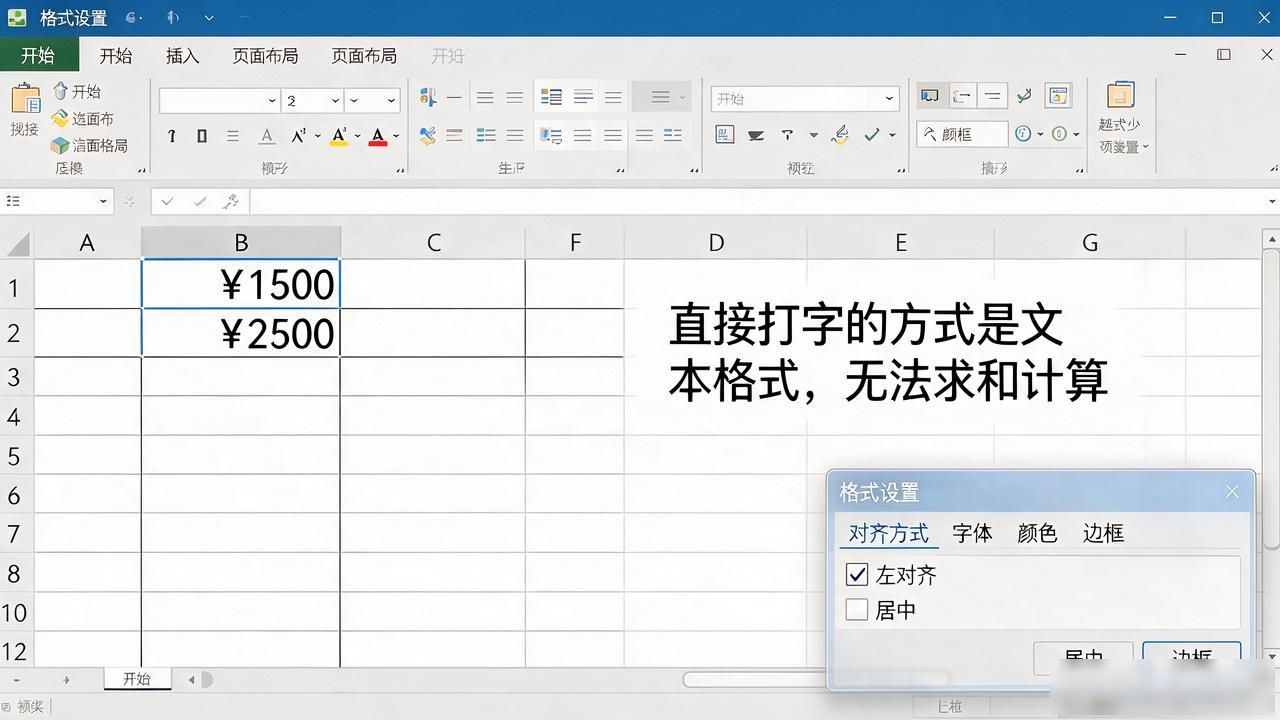Click the vertical scrollbar up arrow

[x=1271, y=239]
